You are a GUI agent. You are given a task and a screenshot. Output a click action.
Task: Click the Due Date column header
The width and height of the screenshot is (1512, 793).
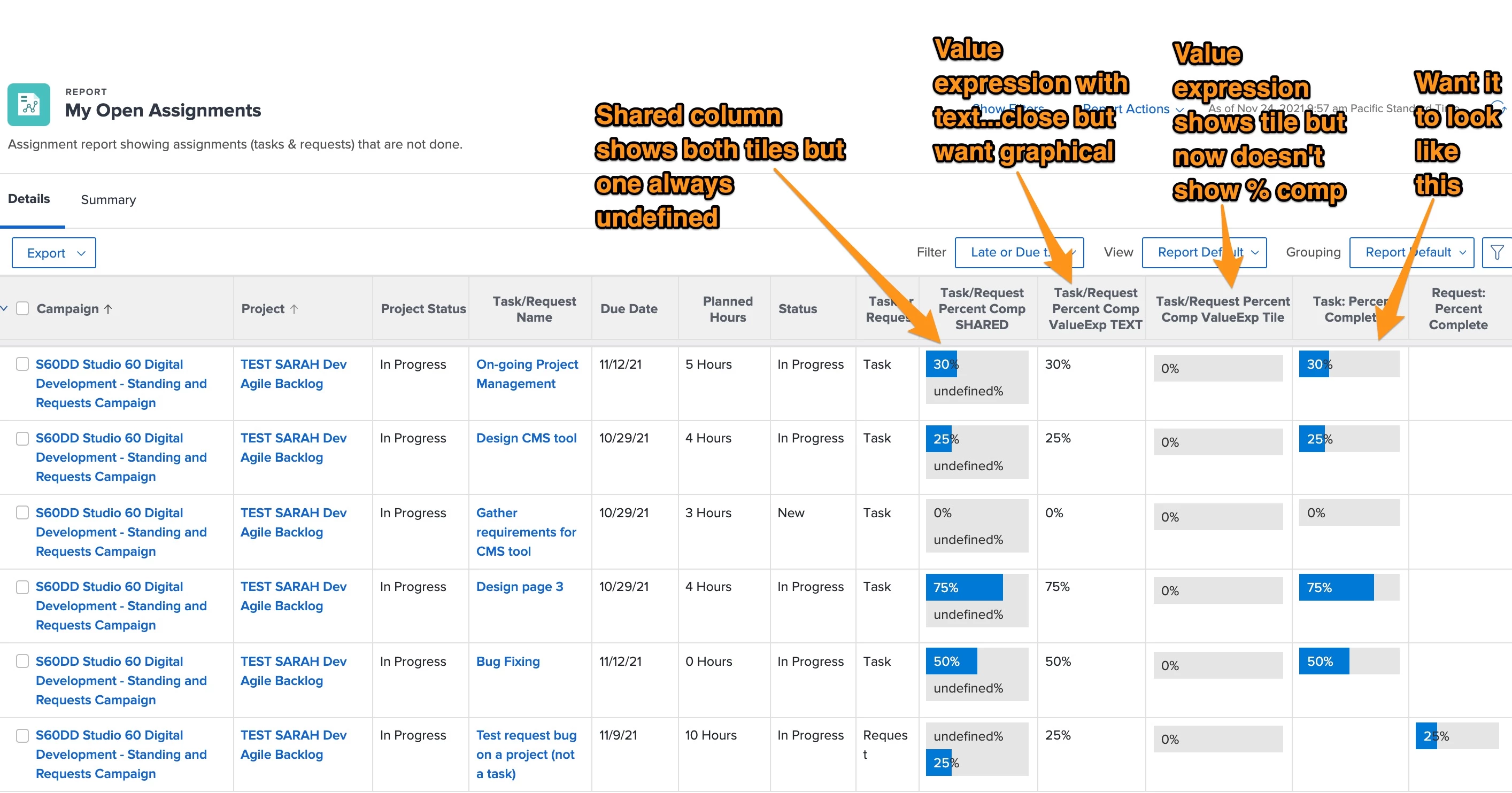point(629,309)
